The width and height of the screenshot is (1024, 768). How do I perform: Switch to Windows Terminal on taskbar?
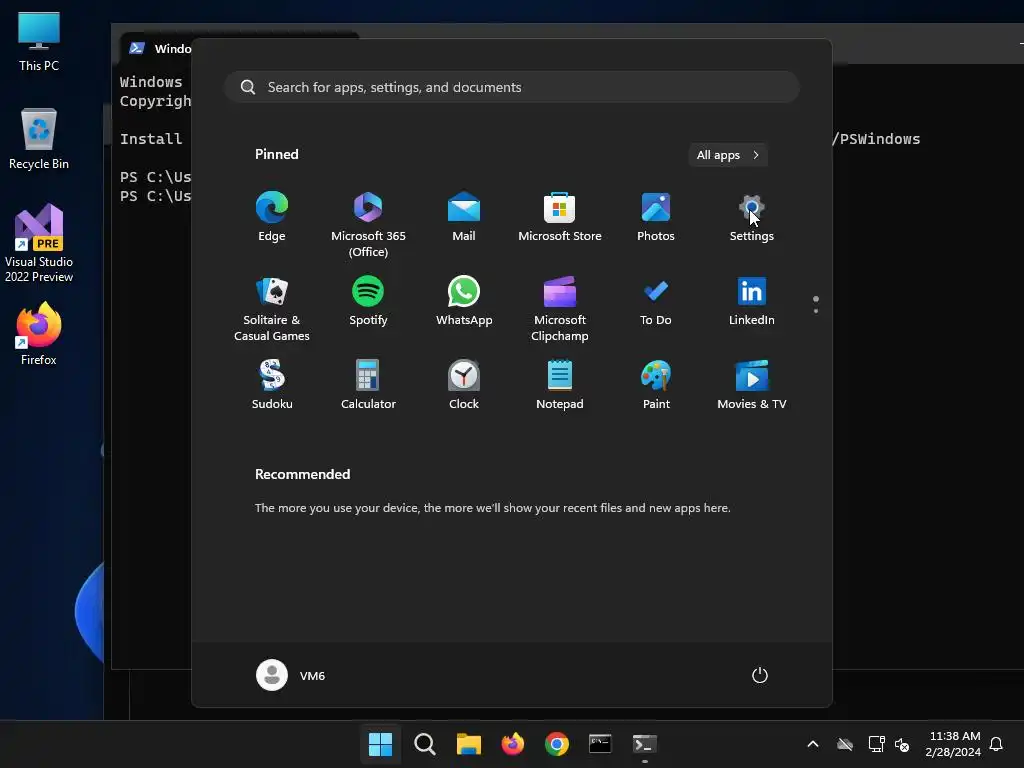coord(645,744)
